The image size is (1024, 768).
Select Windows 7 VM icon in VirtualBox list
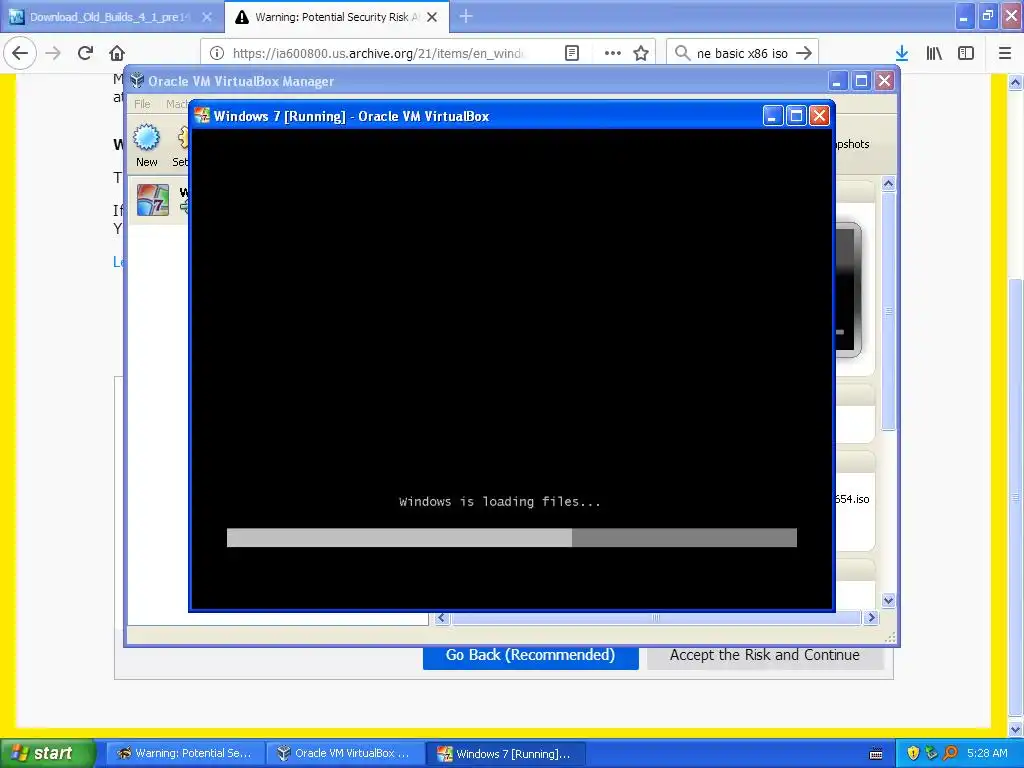153,200
